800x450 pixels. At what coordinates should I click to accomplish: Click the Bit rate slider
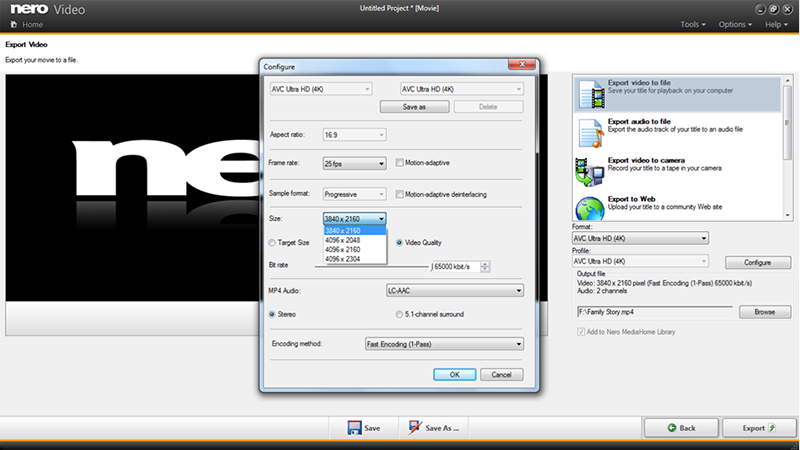click(371, 266)
